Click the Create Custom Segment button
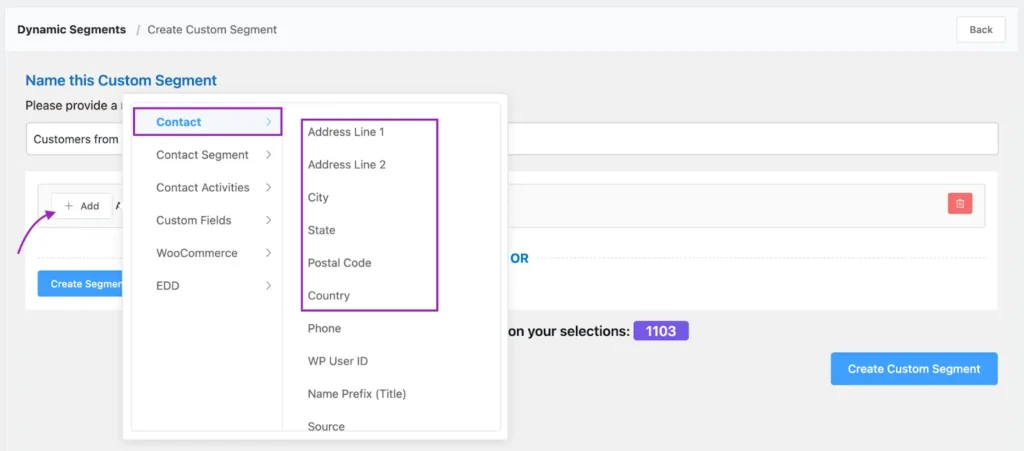Viewport: 1024px width, 451px height. pyautogui.click(x=914, y=369)
